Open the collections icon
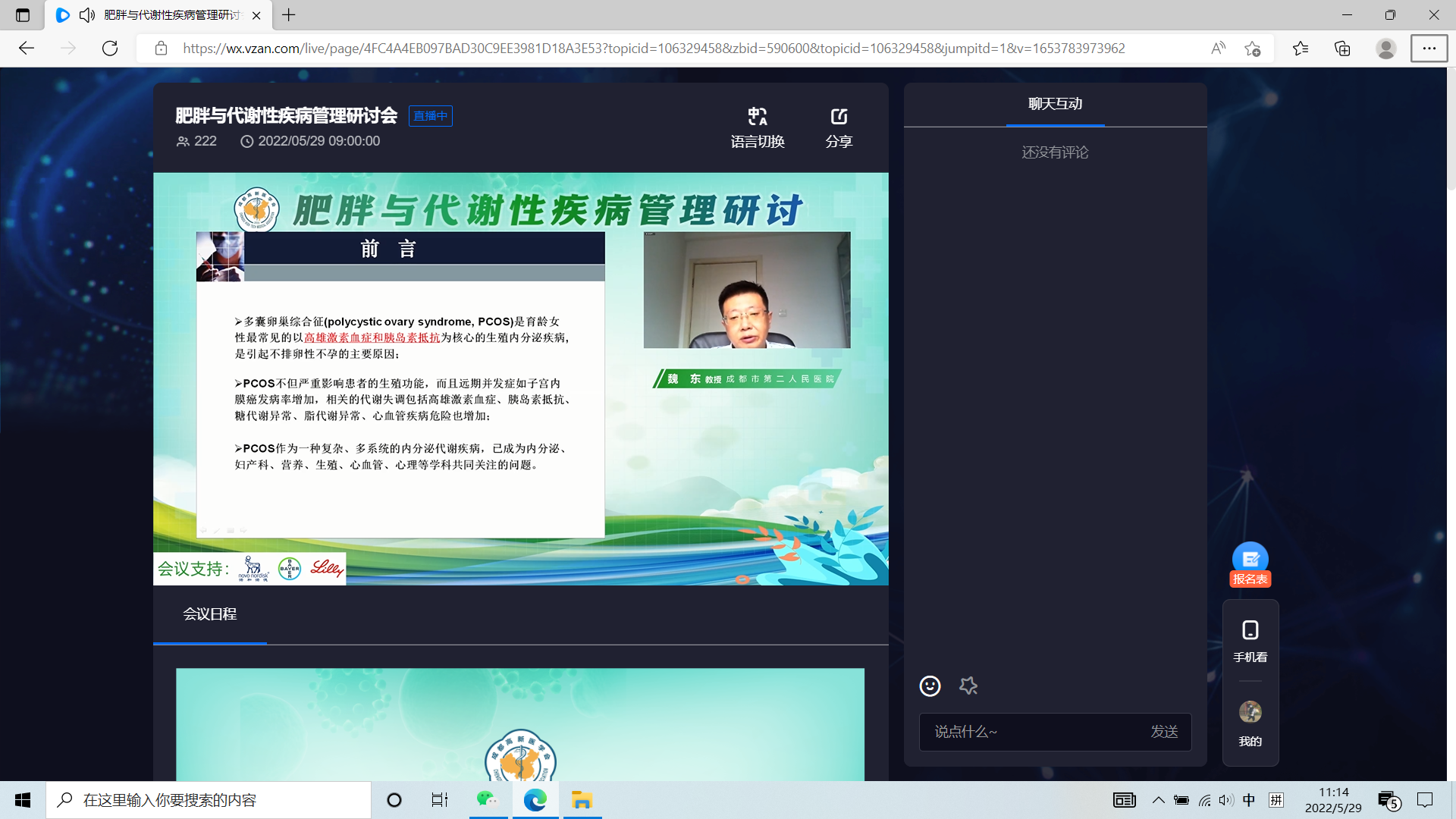 pos(1342,49)
